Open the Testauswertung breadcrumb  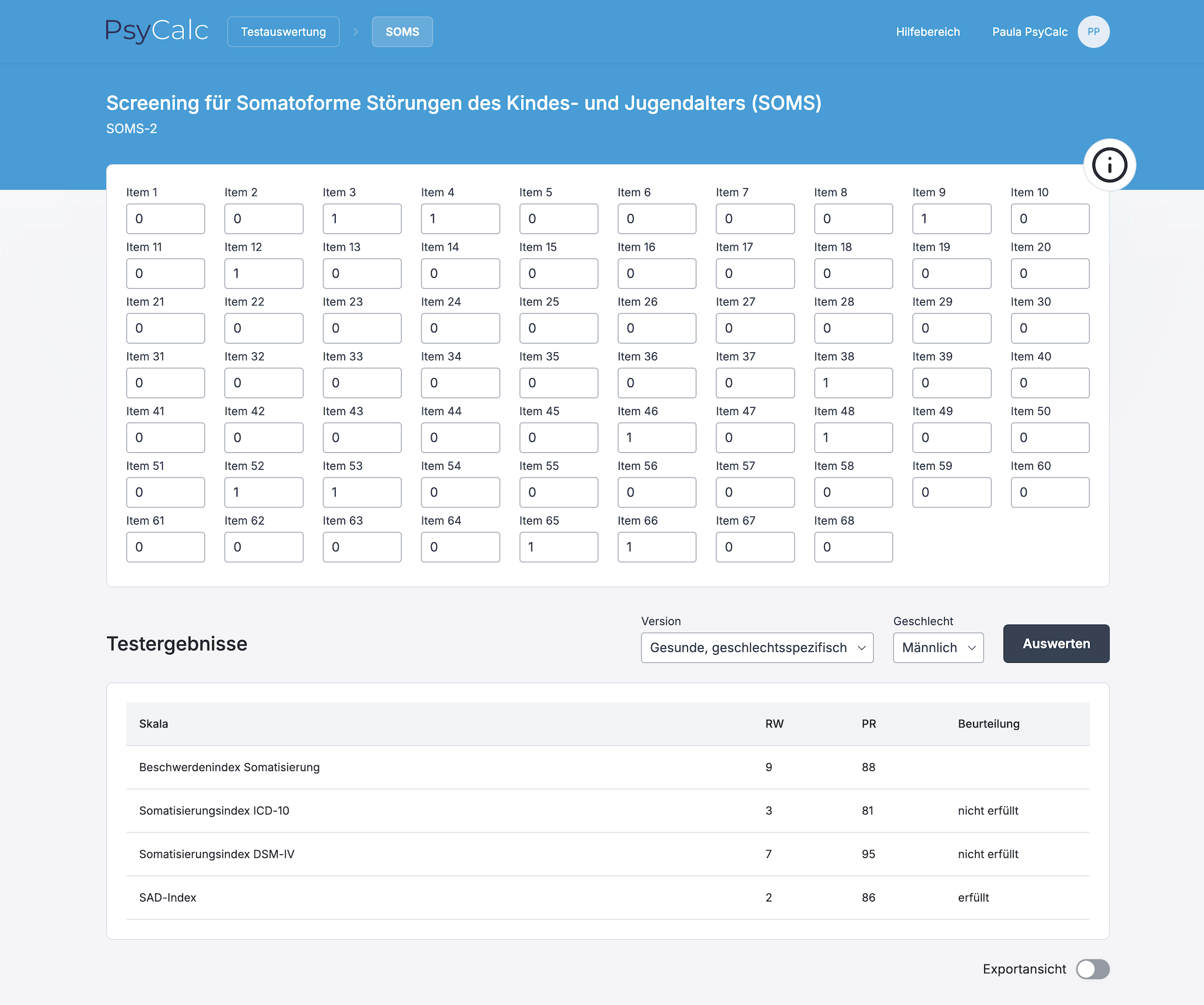[283, 32]
